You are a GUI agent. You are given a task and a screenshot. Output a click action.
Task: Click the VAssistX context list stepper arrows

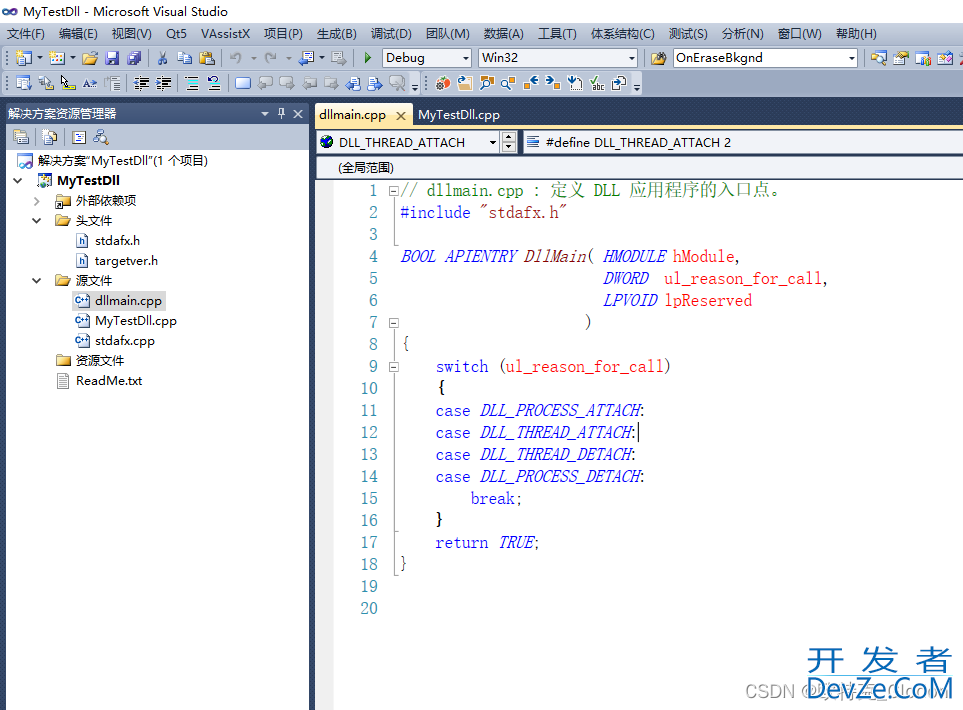pos(509,142)
